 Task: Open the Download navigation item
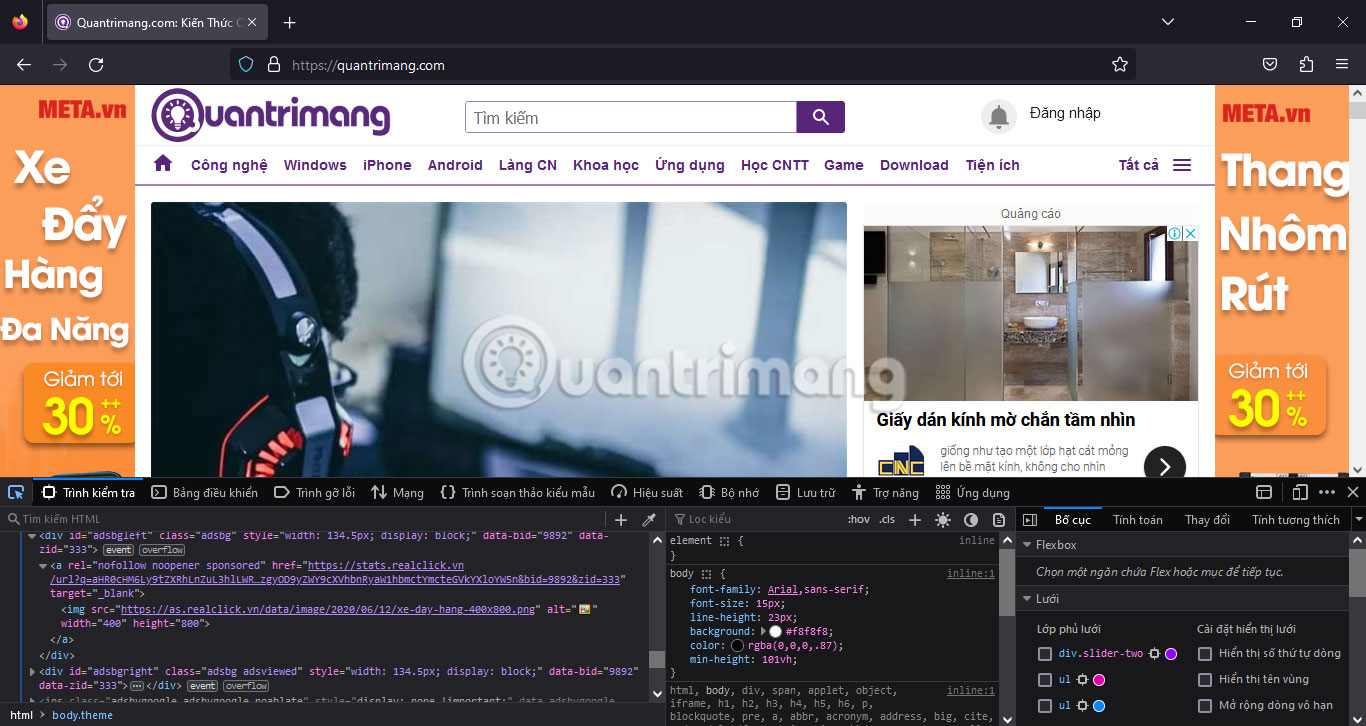click(x=914, y=165)
